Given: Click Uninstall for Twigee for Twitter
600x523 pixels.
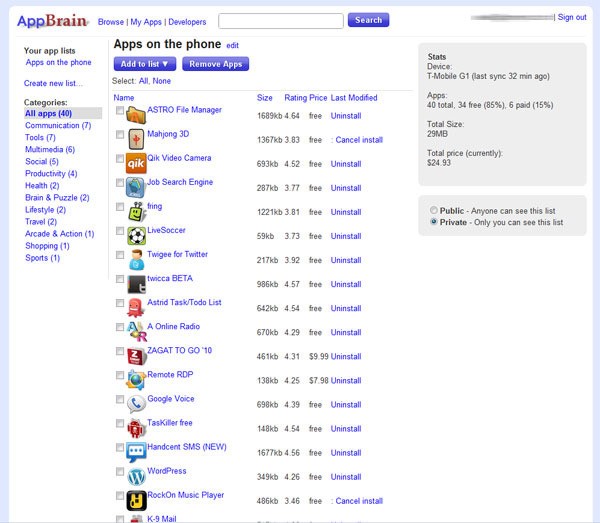Looking at the screenshot, I should click(x=346, y=260).
